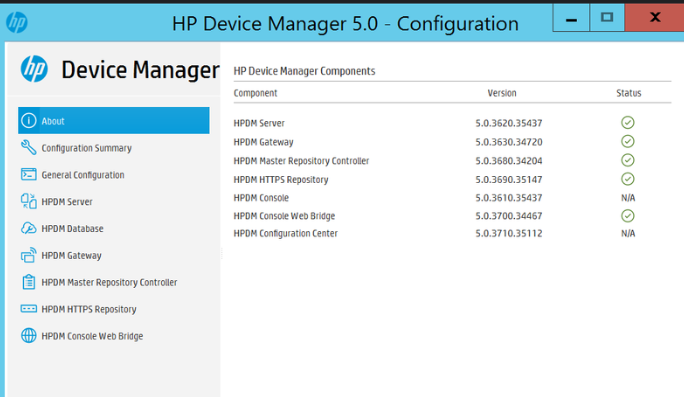Minimize the Configuration window
The width and height of the screenshot is (684, 397).
(571, 18)
